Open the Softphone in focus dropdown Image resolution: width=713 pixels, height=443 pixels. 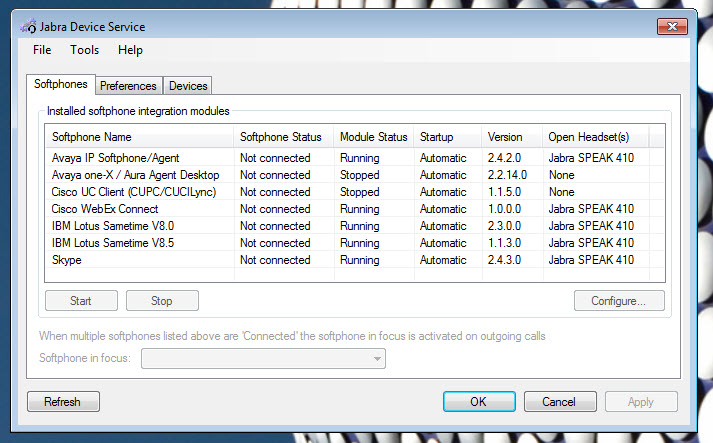[263, 358]
